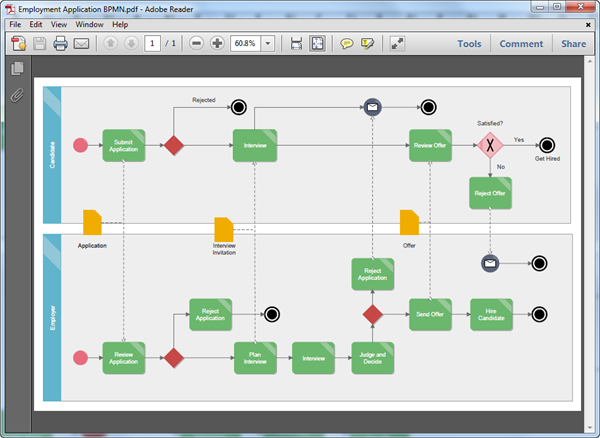600x438 pixels.
Task: Click the Print file icon
Action: pos(60,44)
